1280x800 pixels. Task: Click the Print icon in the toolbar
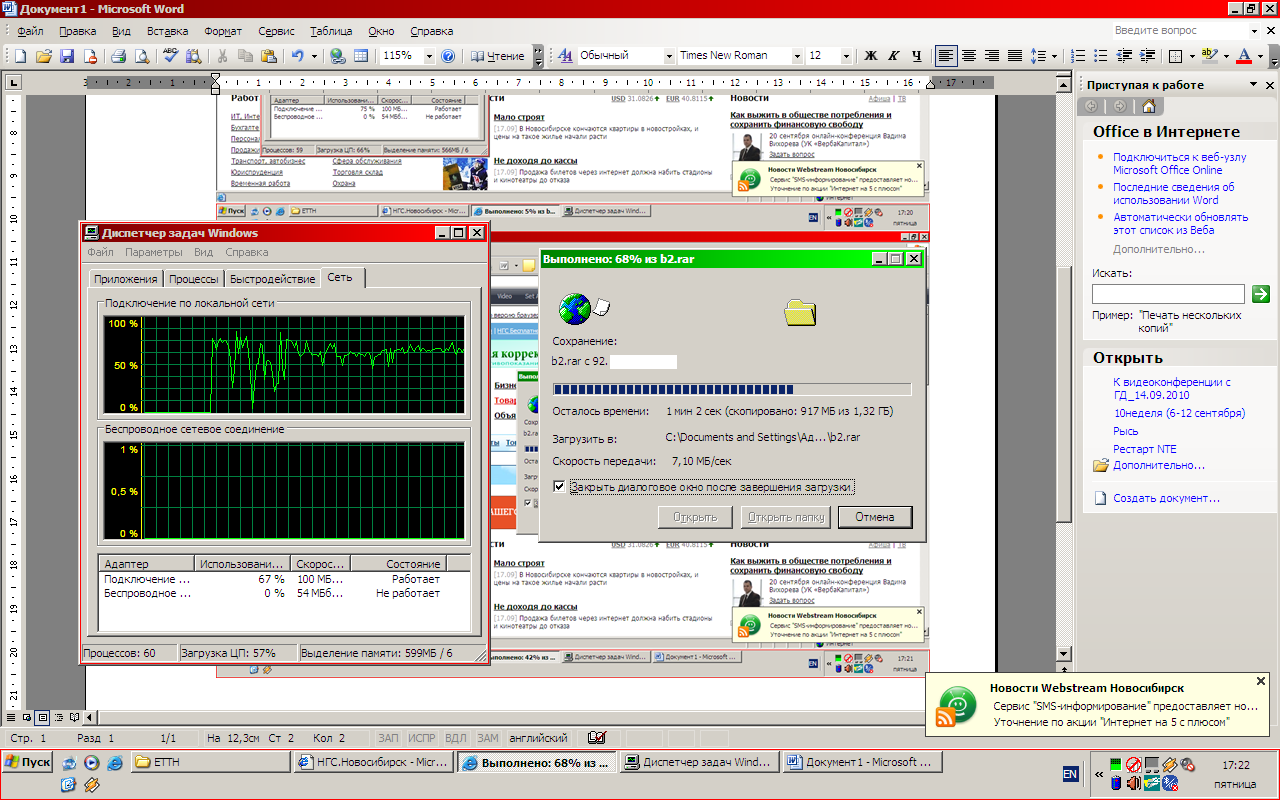click(x=118, y=56)
